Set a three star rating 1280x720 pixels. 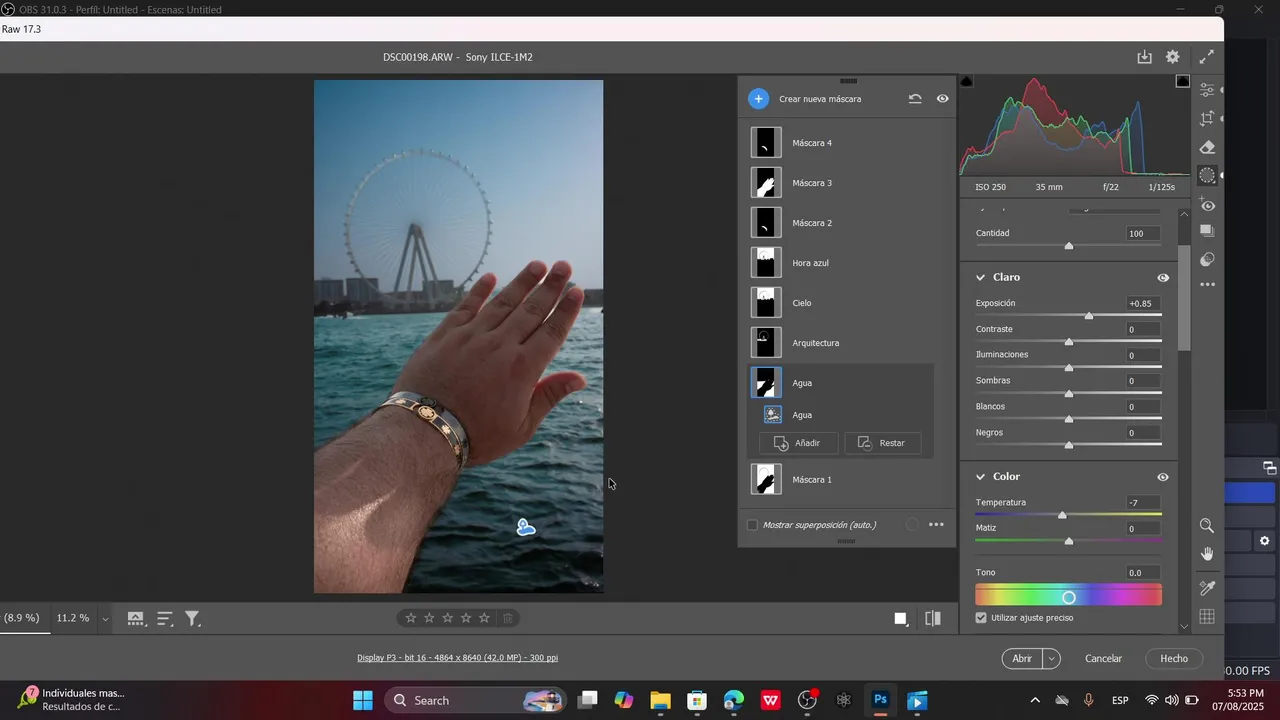[x=447, y=618]
